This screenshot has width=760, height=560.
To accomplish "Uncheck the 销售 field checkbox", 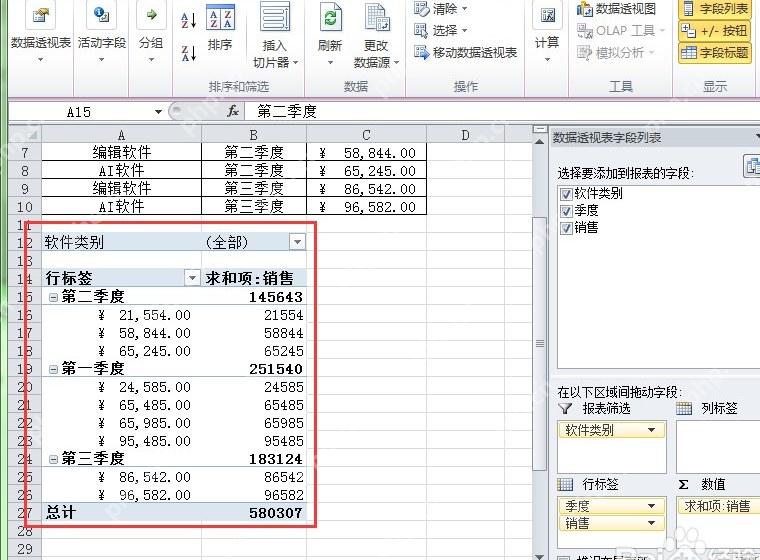I will click(566, 228).
